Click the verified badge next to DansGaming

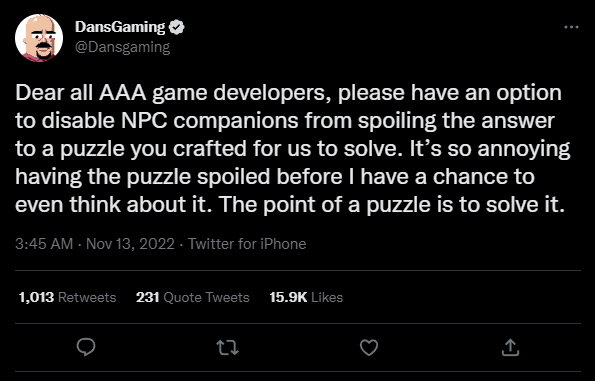pos(176,27)
